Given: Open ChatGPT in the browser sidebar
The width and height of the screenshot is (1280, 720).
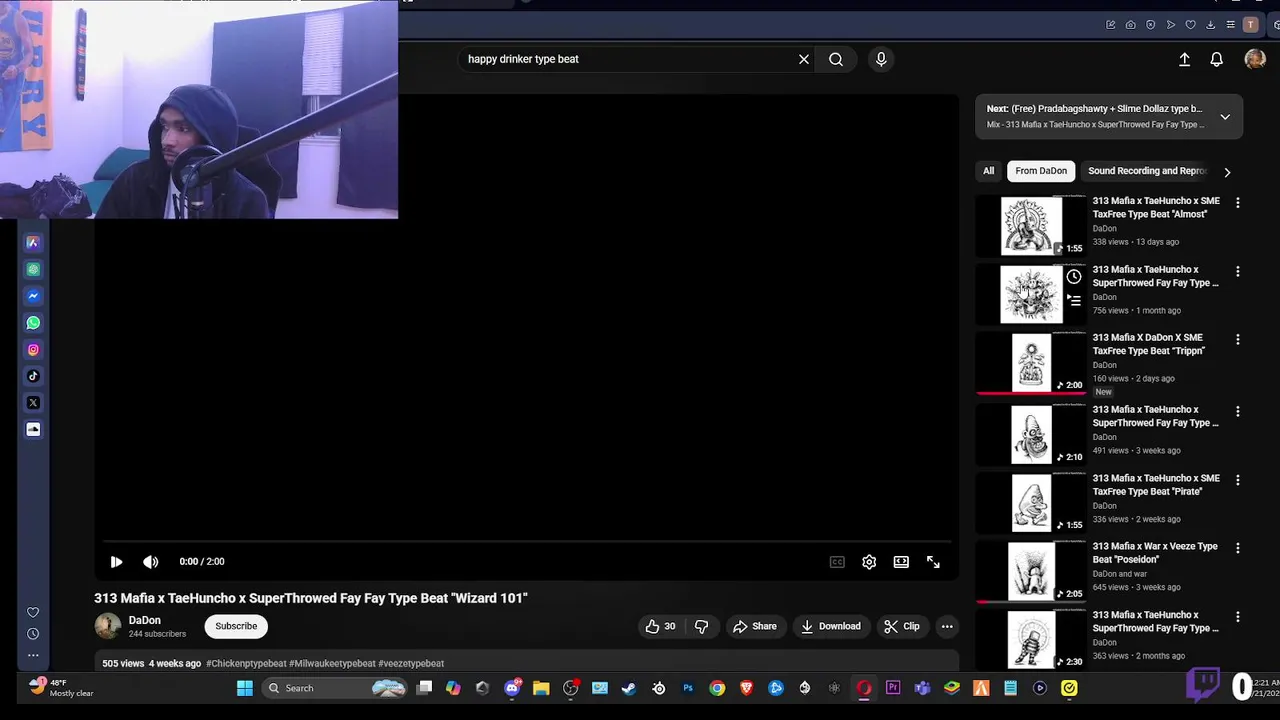Looking at the screenshot, I should pyautogui.click(x=33, y=269).
